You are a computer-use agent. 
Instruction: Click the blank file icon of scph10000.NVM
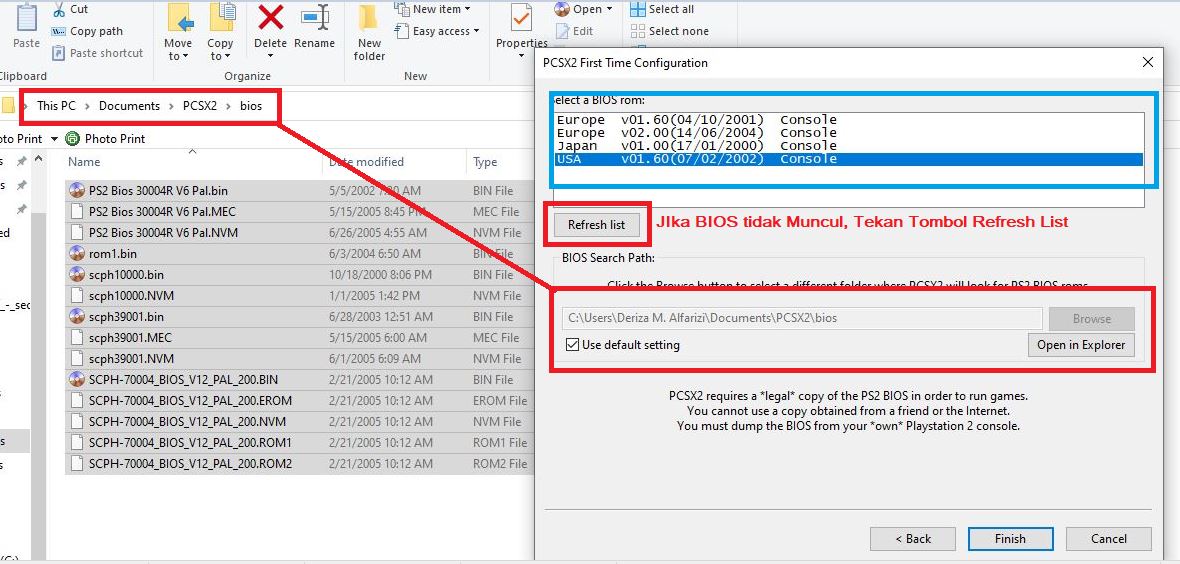click(x=77, y=296)
